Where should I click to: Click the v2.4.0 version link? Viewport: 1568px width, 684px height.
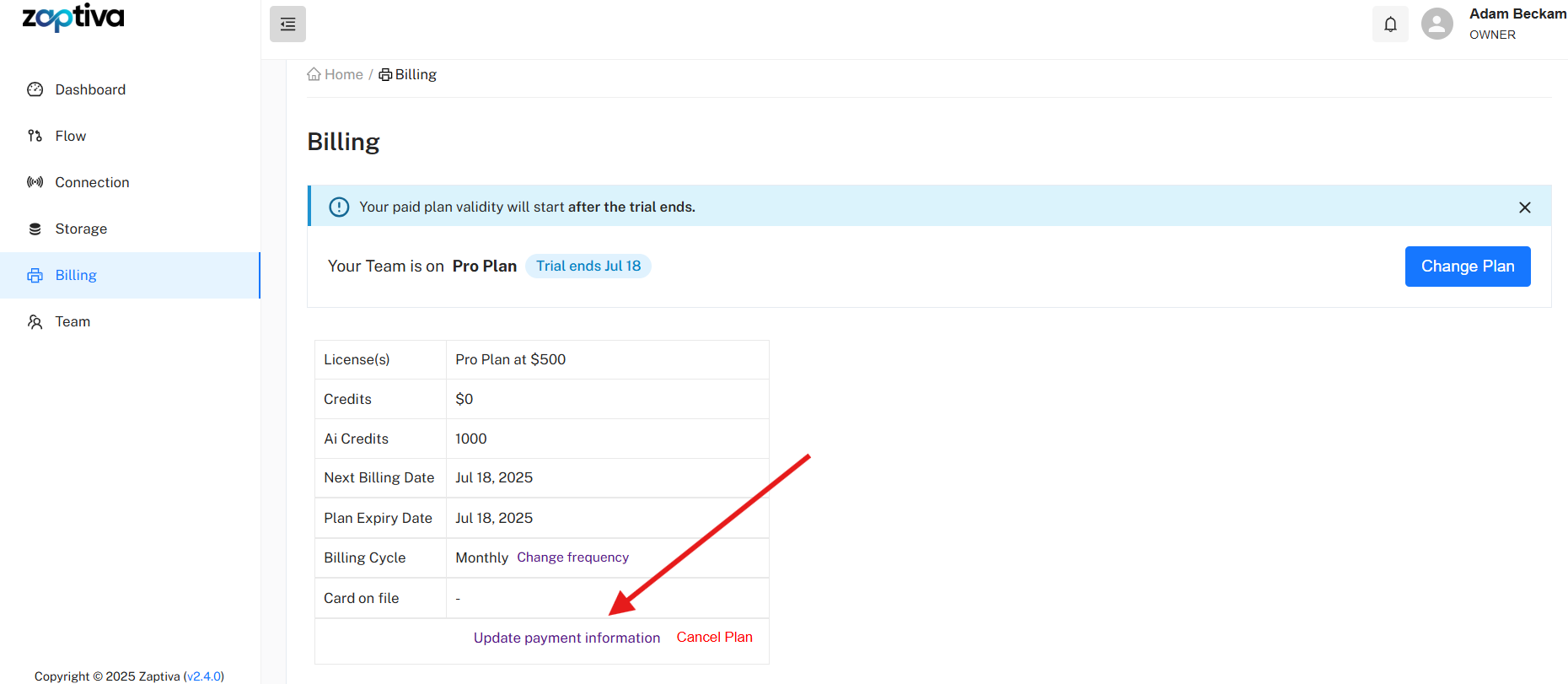[204, 676]
